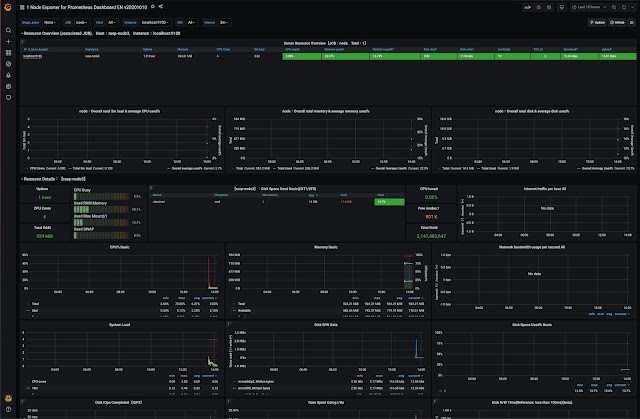Toggle the star to favorite this dashboard
The height and width of the screenshot is (419, 640).
(153, 7)
